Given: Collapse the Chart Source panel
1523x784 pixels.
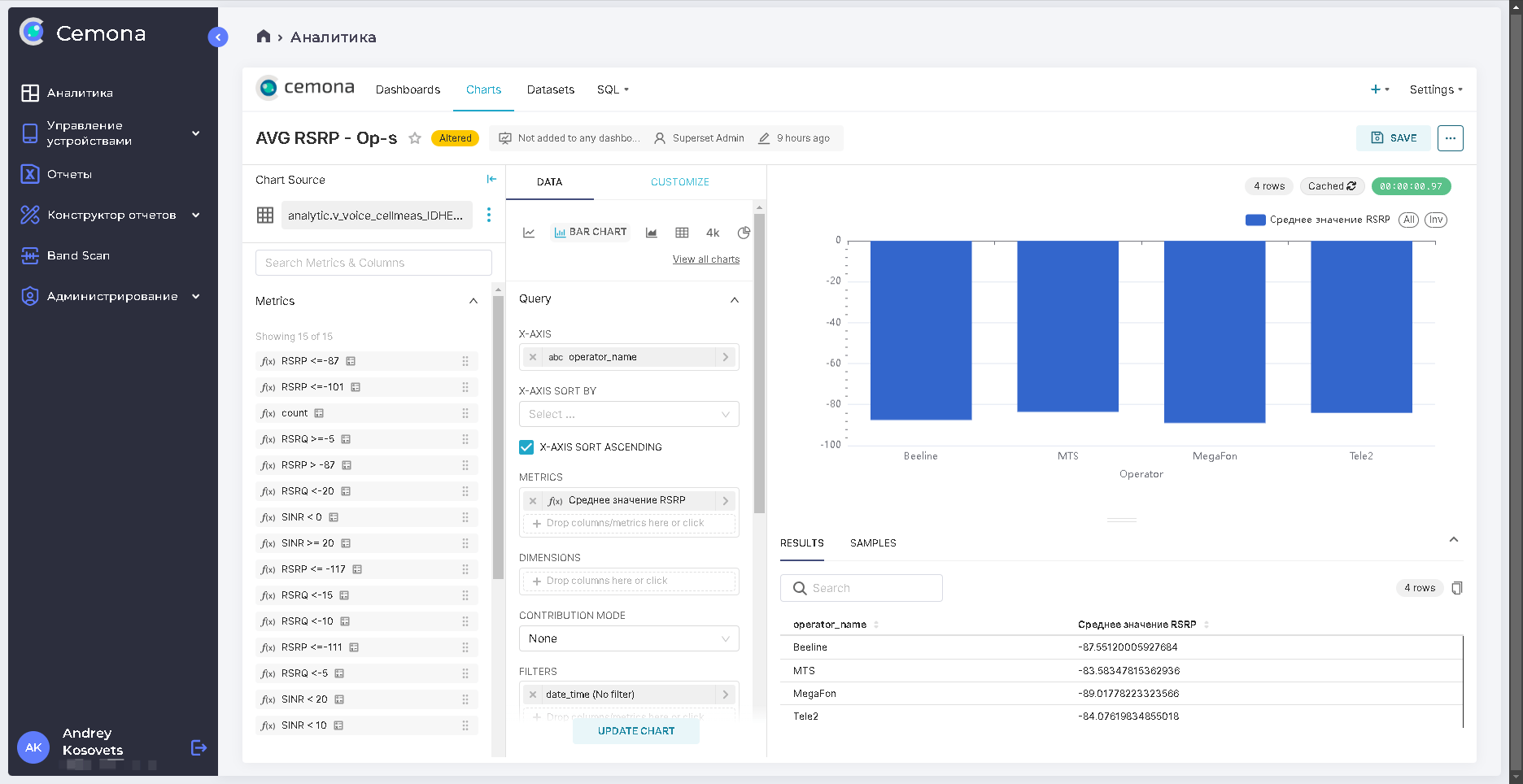Looking at the screenshot, I should 491,179.
